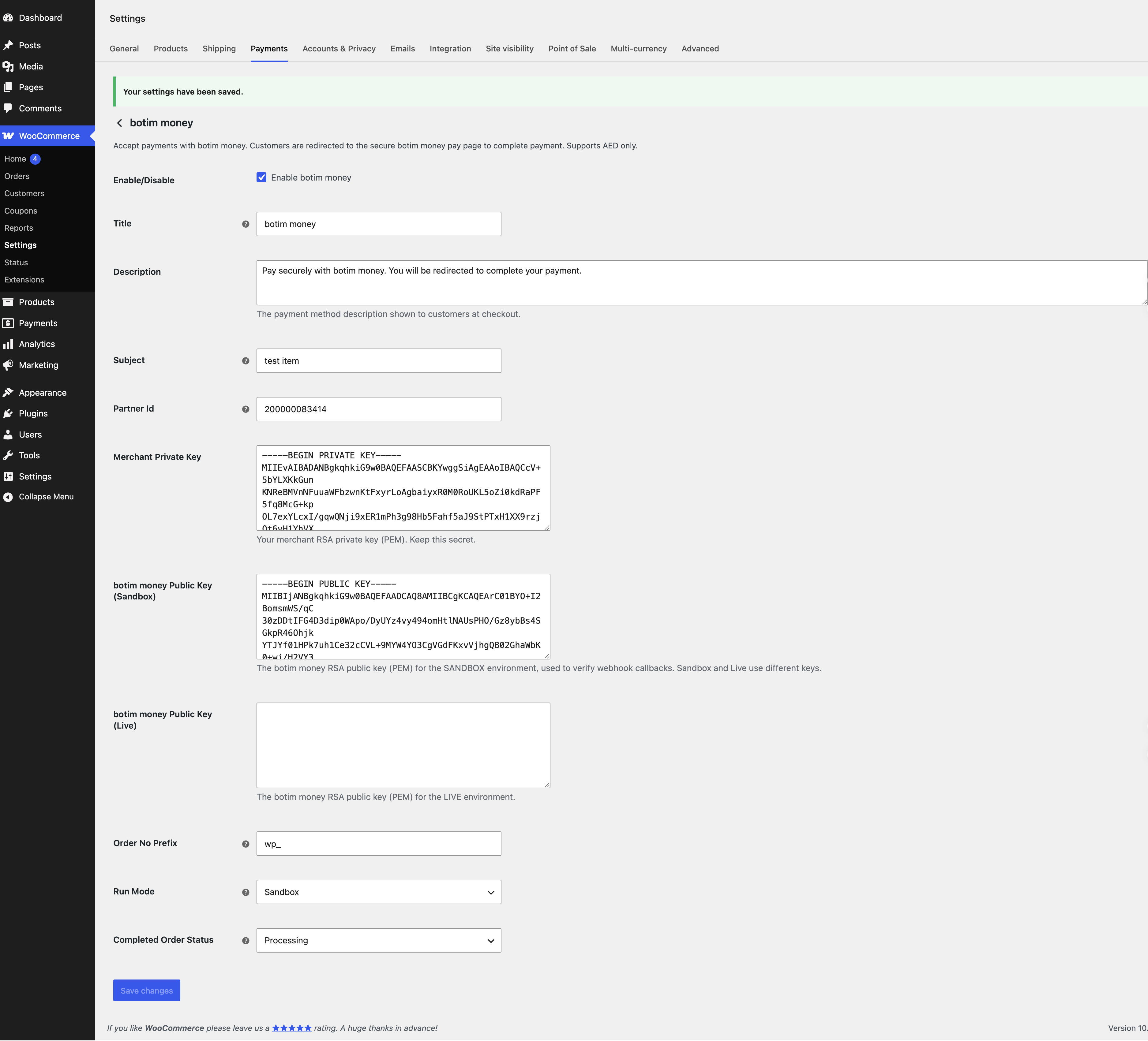Click into the Order No Prefix field
The image size is (1148, 1041).
tap(379, 844)
